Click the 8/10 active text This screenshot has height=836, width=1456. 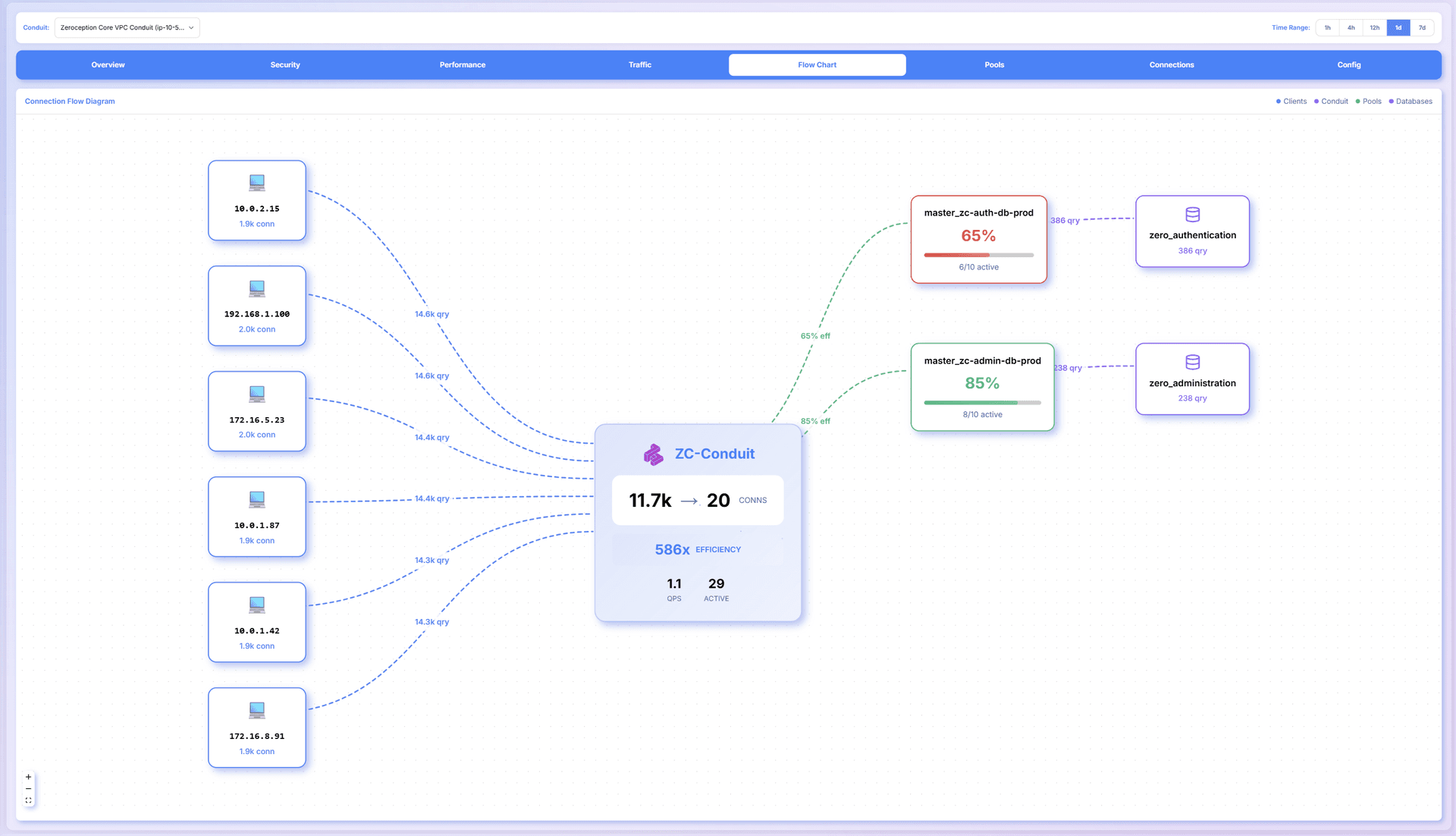click(982, 414)
